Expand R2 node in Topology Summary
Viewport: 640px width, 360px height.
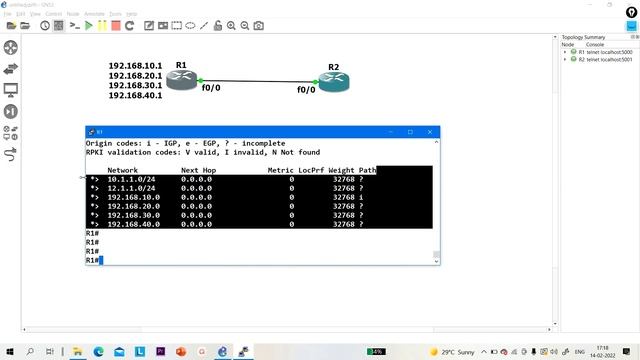coord(565,60)
